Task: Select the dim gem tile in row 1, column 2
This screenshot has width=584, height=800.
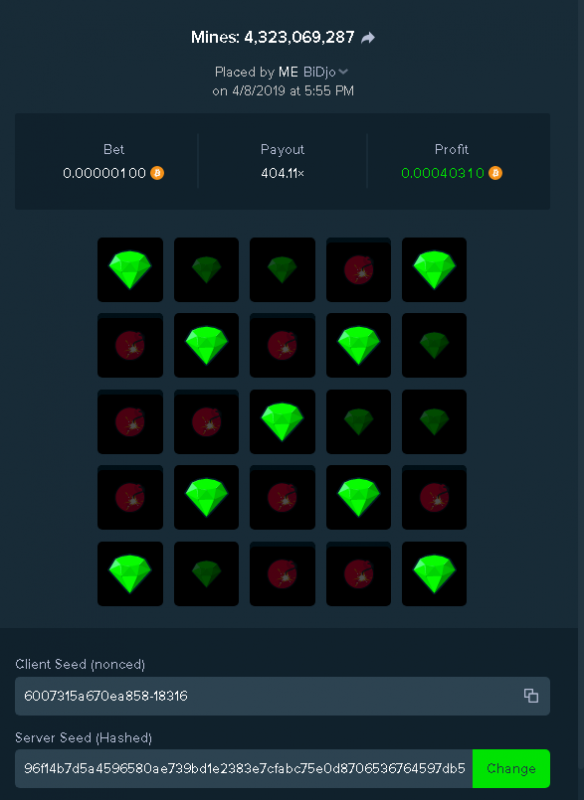Action: coord(206,269)
